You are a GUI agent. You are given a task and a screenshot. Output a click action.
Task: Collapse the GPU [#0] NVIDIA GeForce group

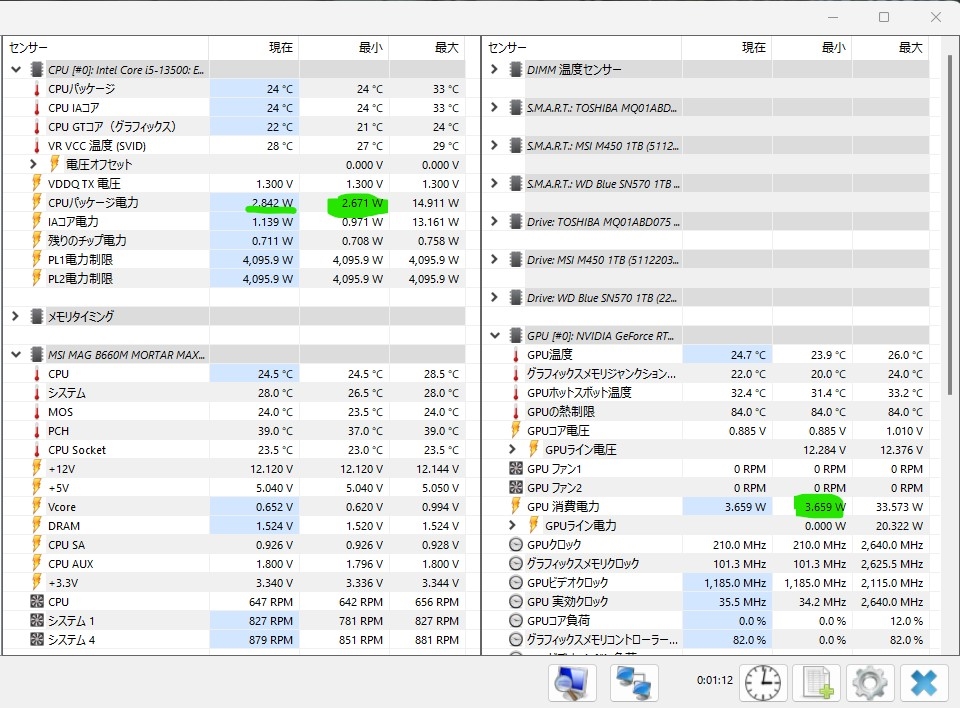(495, 336)
